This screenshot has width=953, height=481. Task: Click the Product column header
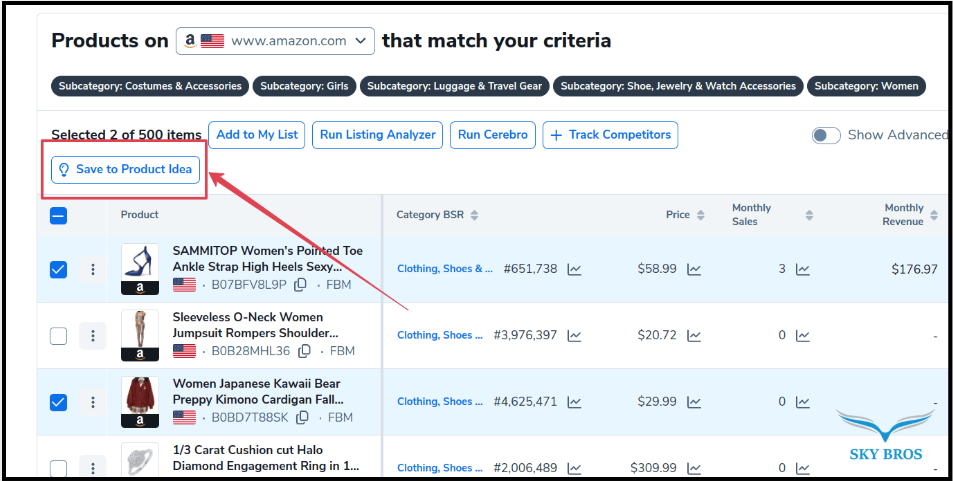click(x=140, y=215)
